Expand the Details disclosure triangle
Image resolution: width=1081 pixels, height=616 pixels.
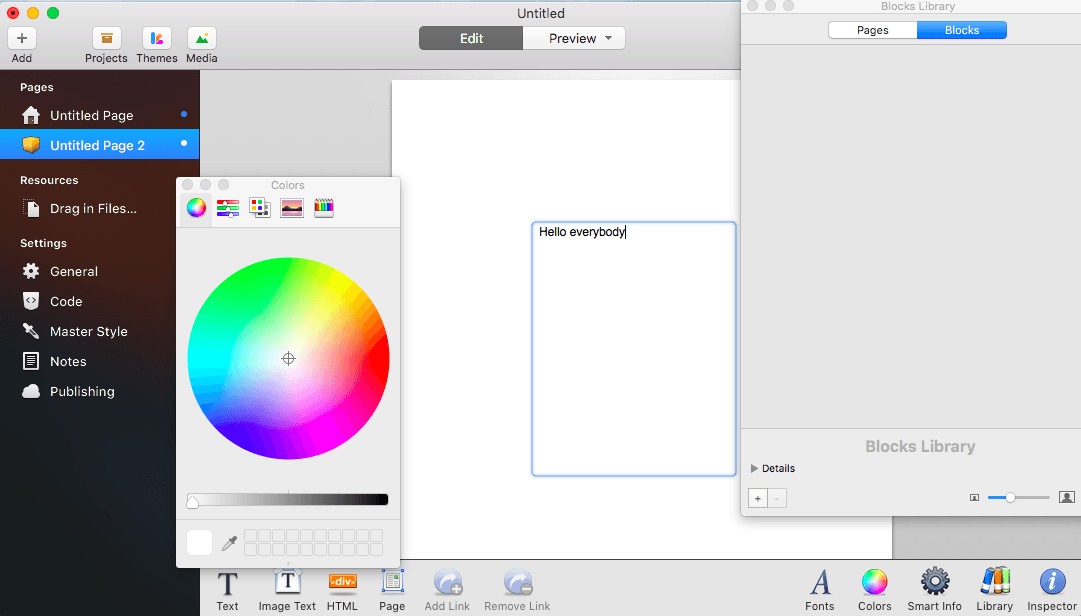click(x=754, y=469)
